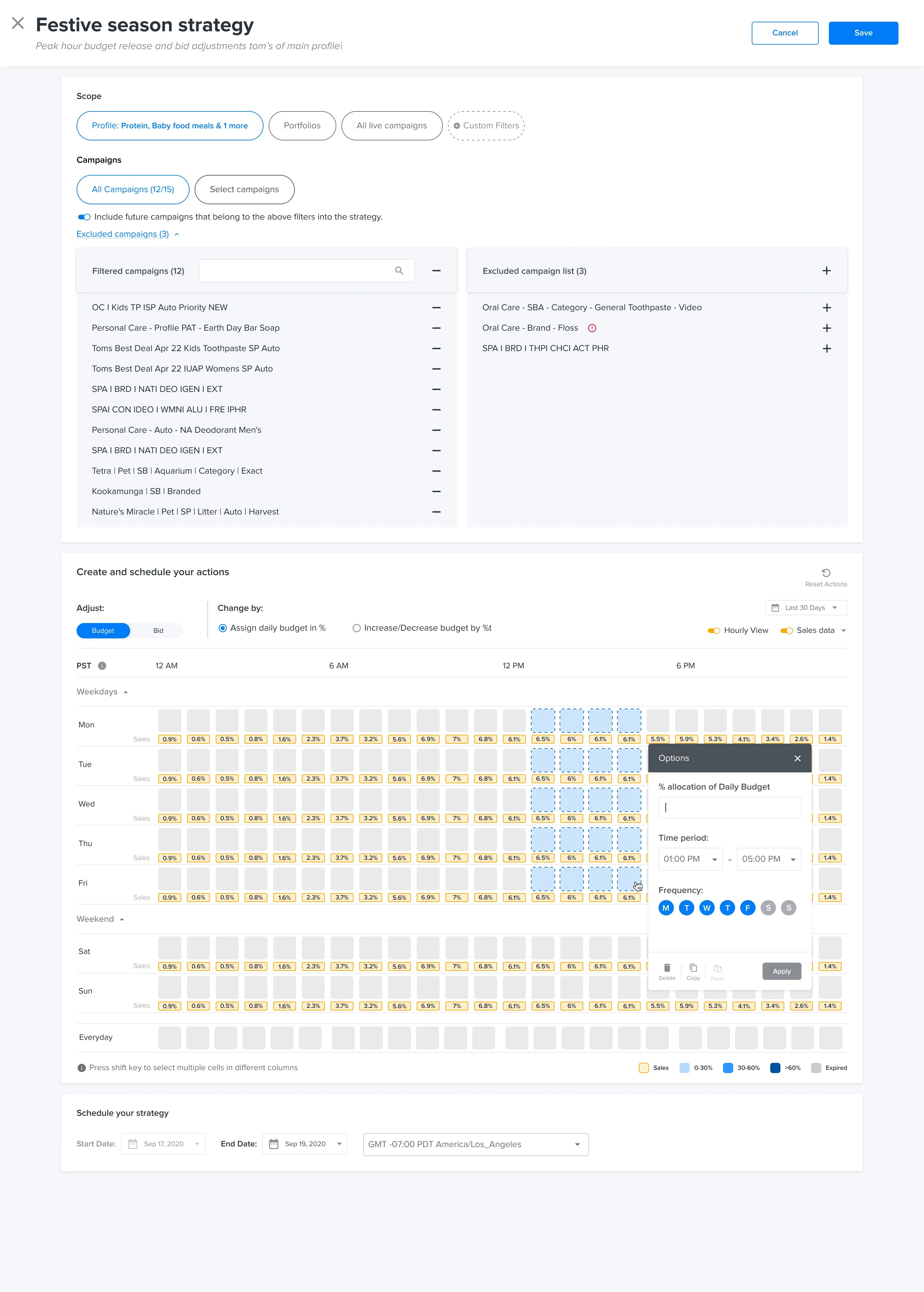Open the Start Date picker

click(x=163, y=1144)
